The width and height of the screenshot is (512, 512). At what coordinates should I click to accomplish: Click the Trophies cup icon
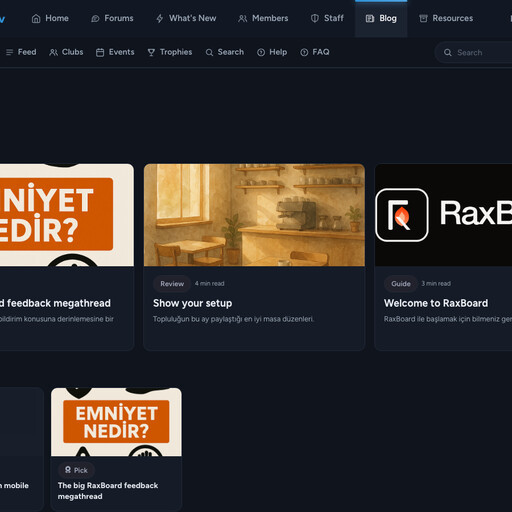pos(151,52)
